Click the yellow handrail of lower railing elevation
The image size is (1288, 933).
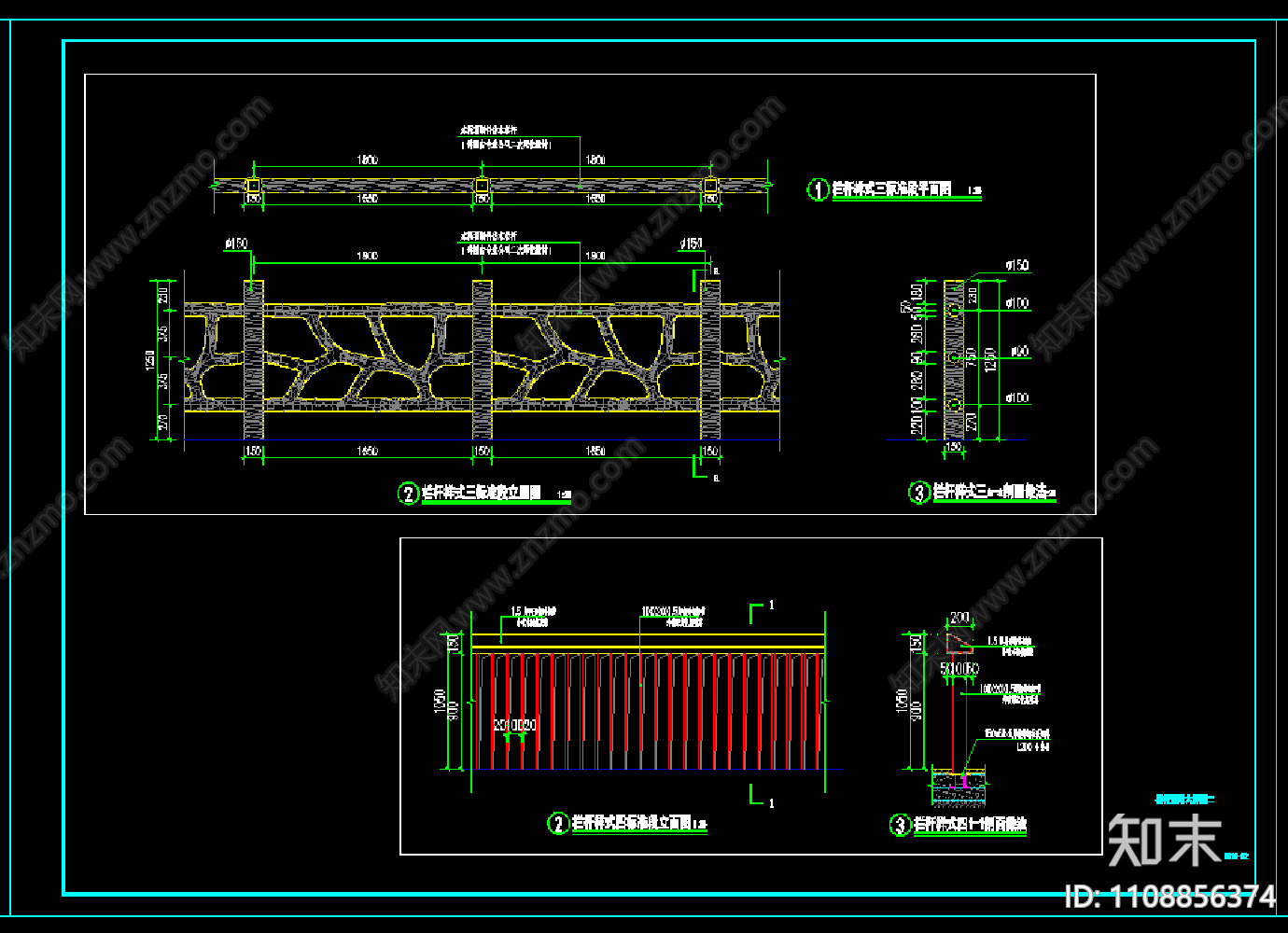click(x=648, y=641)
